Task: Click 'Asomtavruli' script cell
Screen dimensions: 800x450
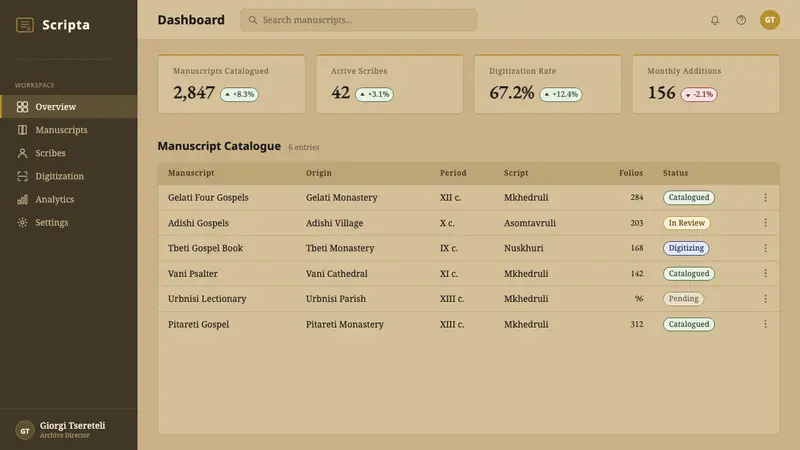Action: tap(530, 223)
